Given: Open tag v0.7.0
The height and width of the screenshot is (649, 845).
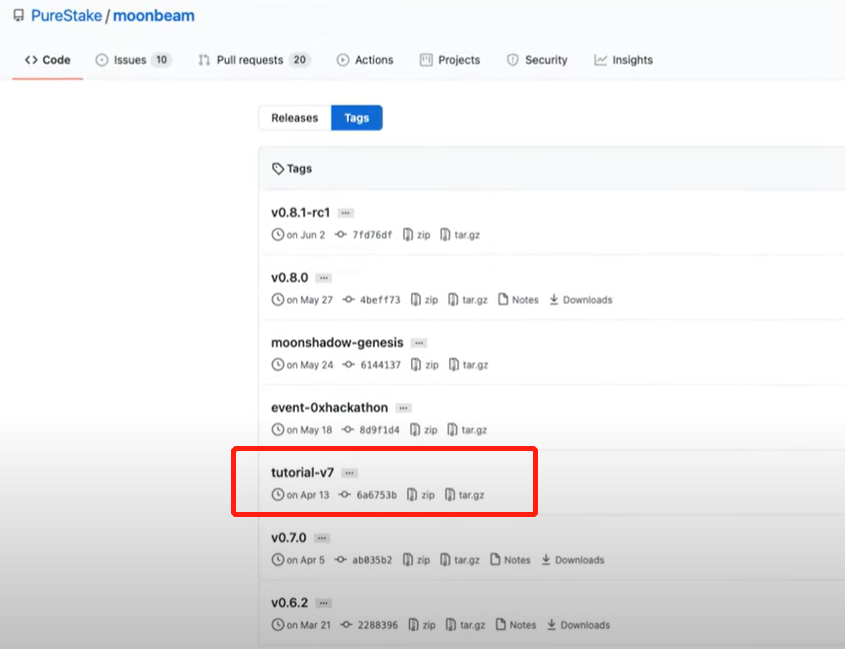Looking at the screenshot, I should 288,538.
